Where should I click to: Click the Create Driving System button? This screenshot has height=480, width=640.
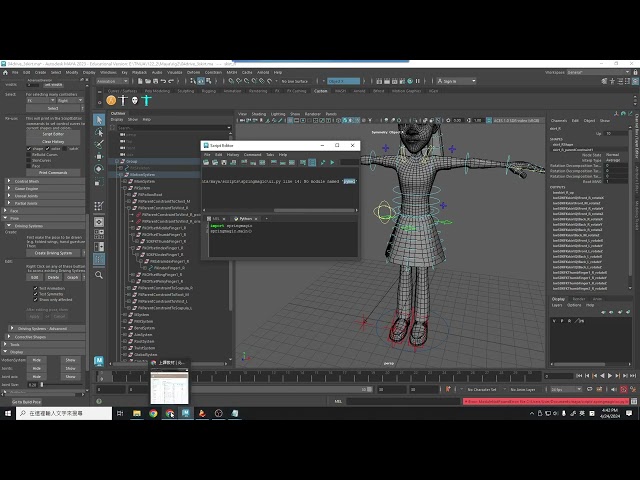pyautogui.click(x=53, y=253)
